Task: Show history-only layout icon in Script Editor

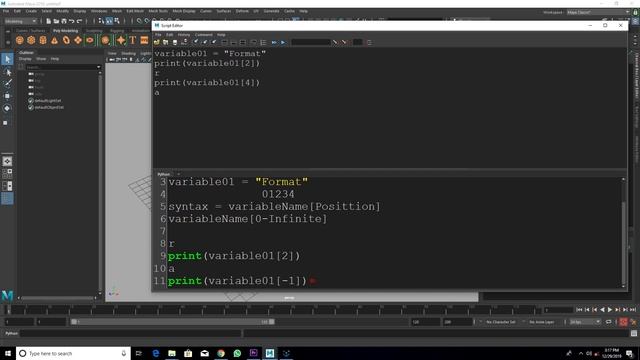Action: tap(224, 42)
